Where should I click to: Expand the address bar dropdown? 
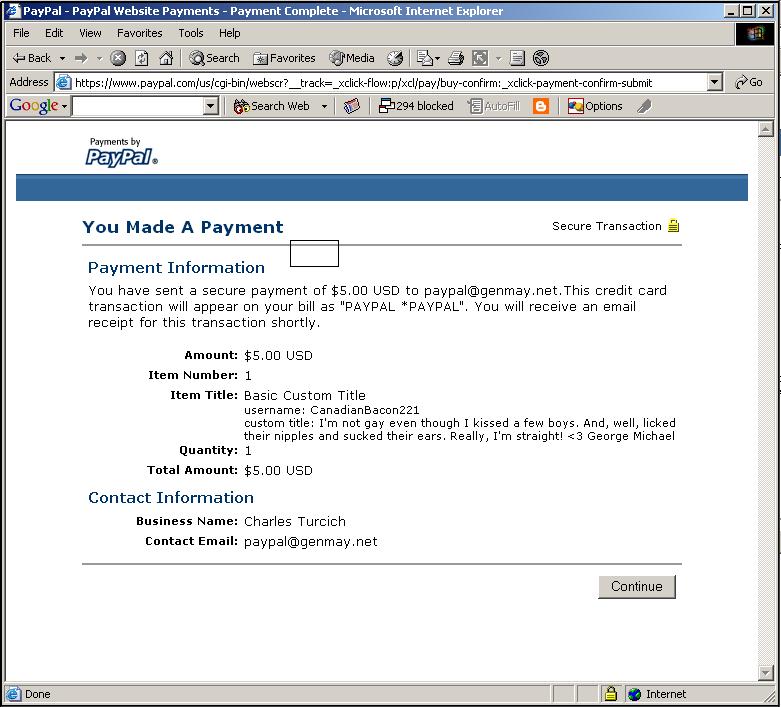[715, 82]
